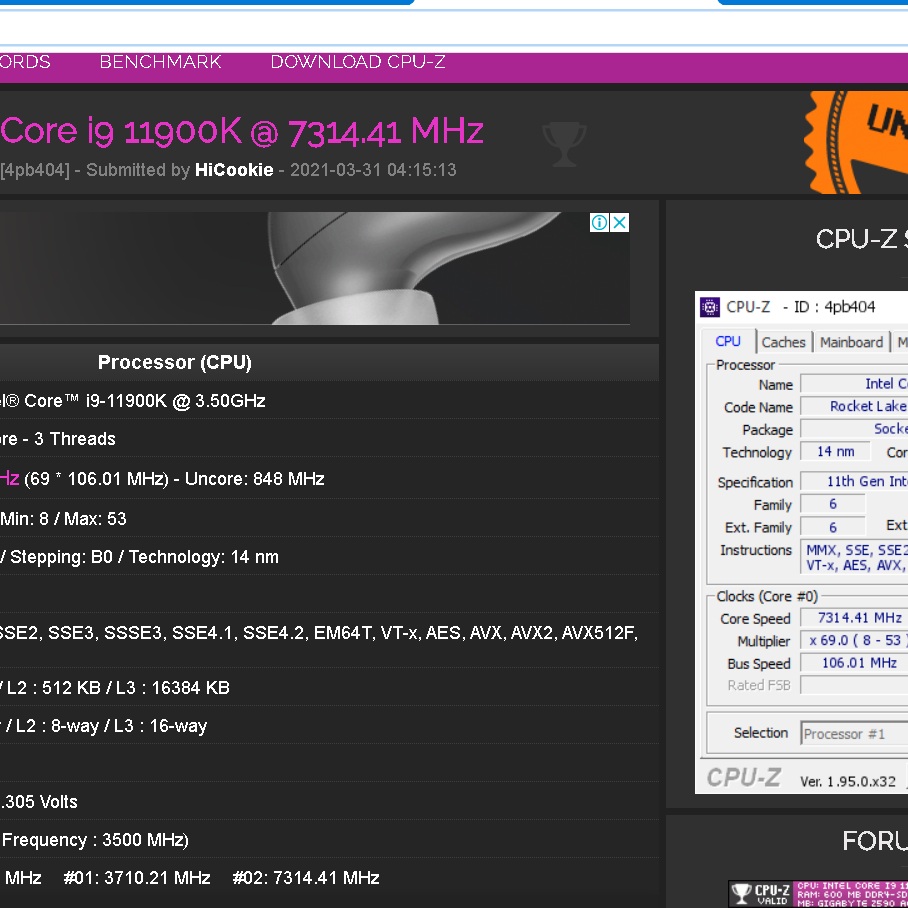Click the CPU-Z app icon in the window title

tap(710, 307)
